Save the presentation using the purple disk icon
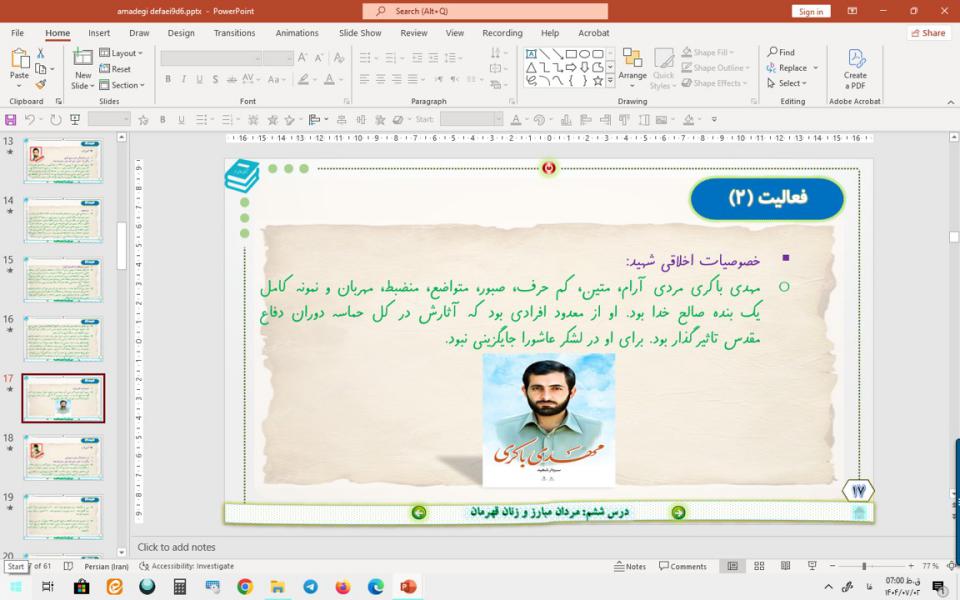The width and height of the screenshot is (960, 600). [10, 119]
